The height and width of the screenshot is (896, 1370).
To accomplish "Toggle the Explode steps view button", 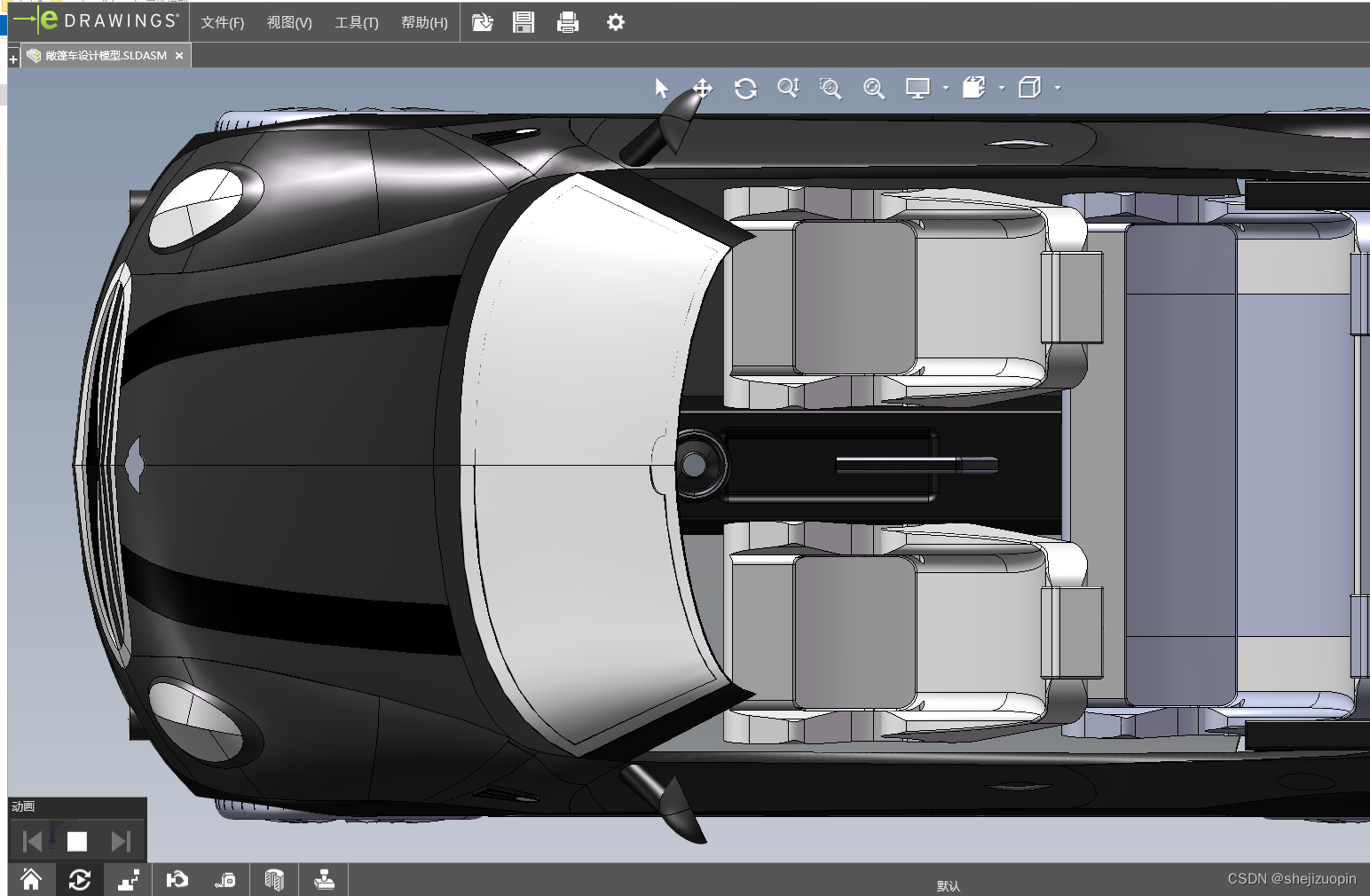I will coord(128,879).
